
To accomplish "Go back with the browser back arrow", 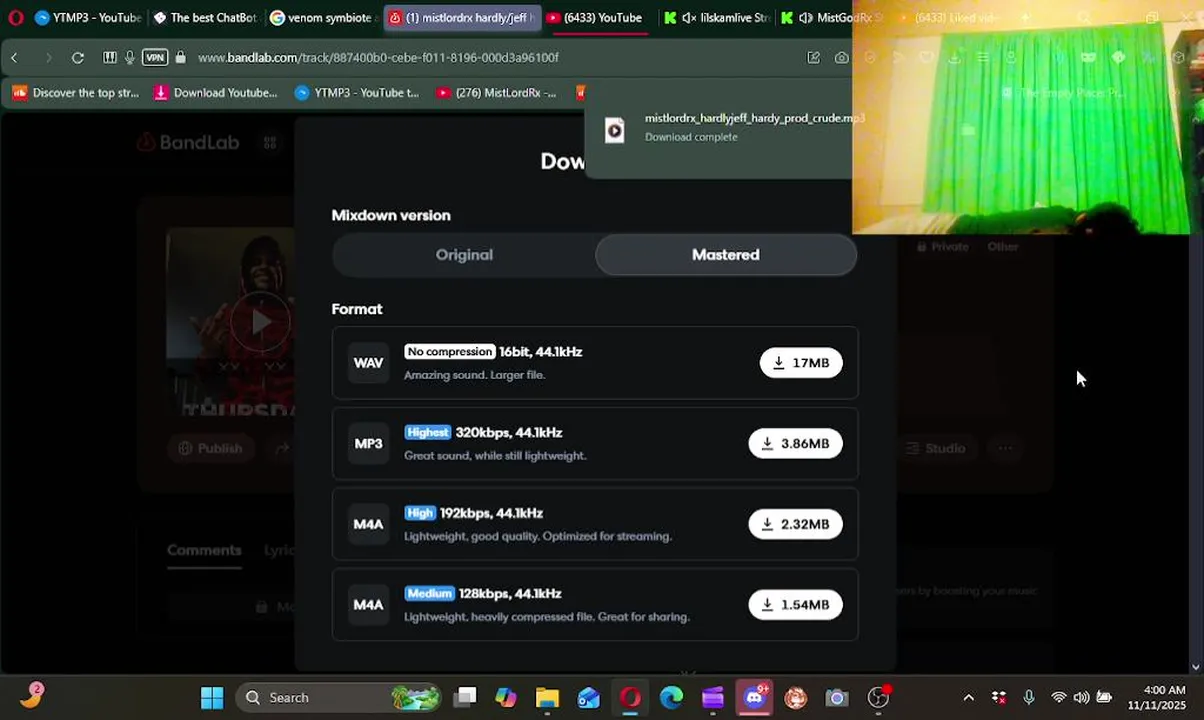I will 14,58.
